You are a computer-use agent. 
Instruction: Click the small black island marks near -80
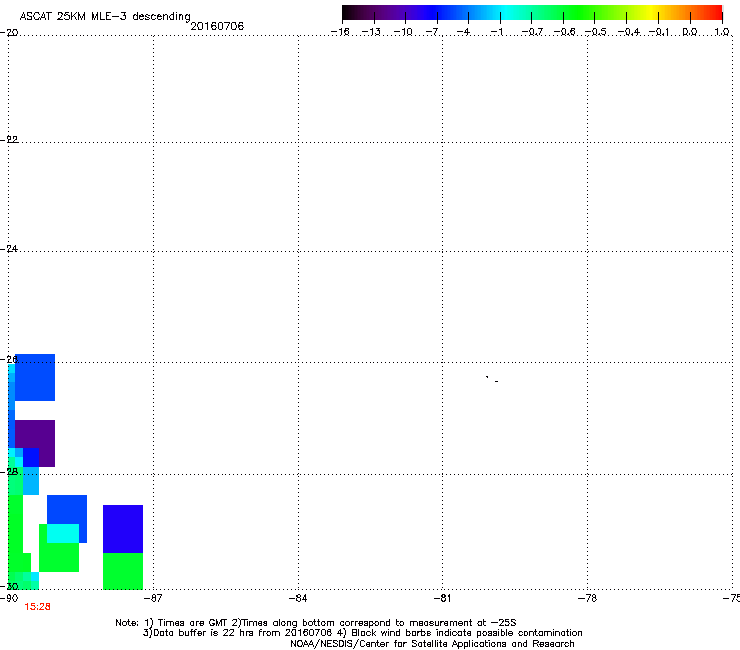click(492, 379)
